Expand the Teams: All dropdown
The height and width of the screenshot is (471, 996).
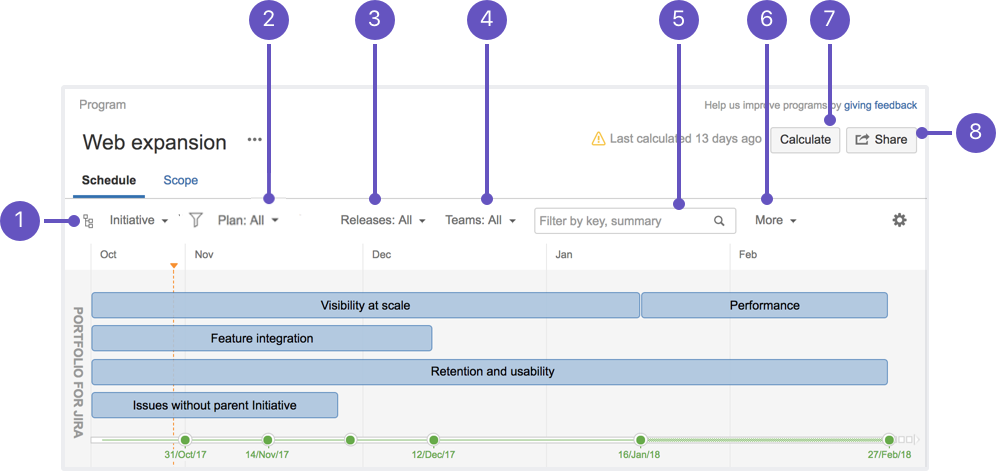tap(480, 221)
